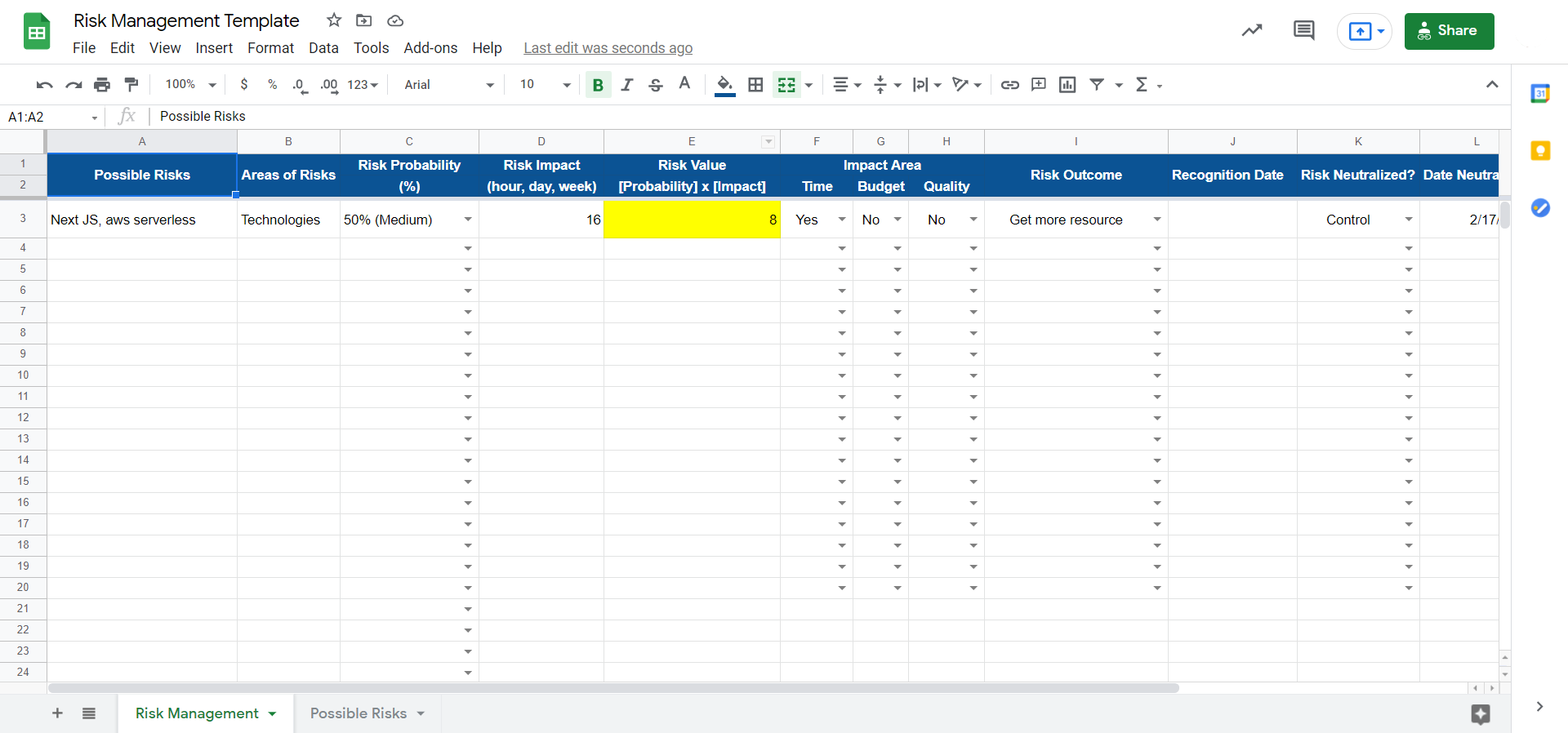This screenshot has height=733, width=1568.
Task: Open the Google Keep sidebar icon
Action: click(x=1540, y=150)
